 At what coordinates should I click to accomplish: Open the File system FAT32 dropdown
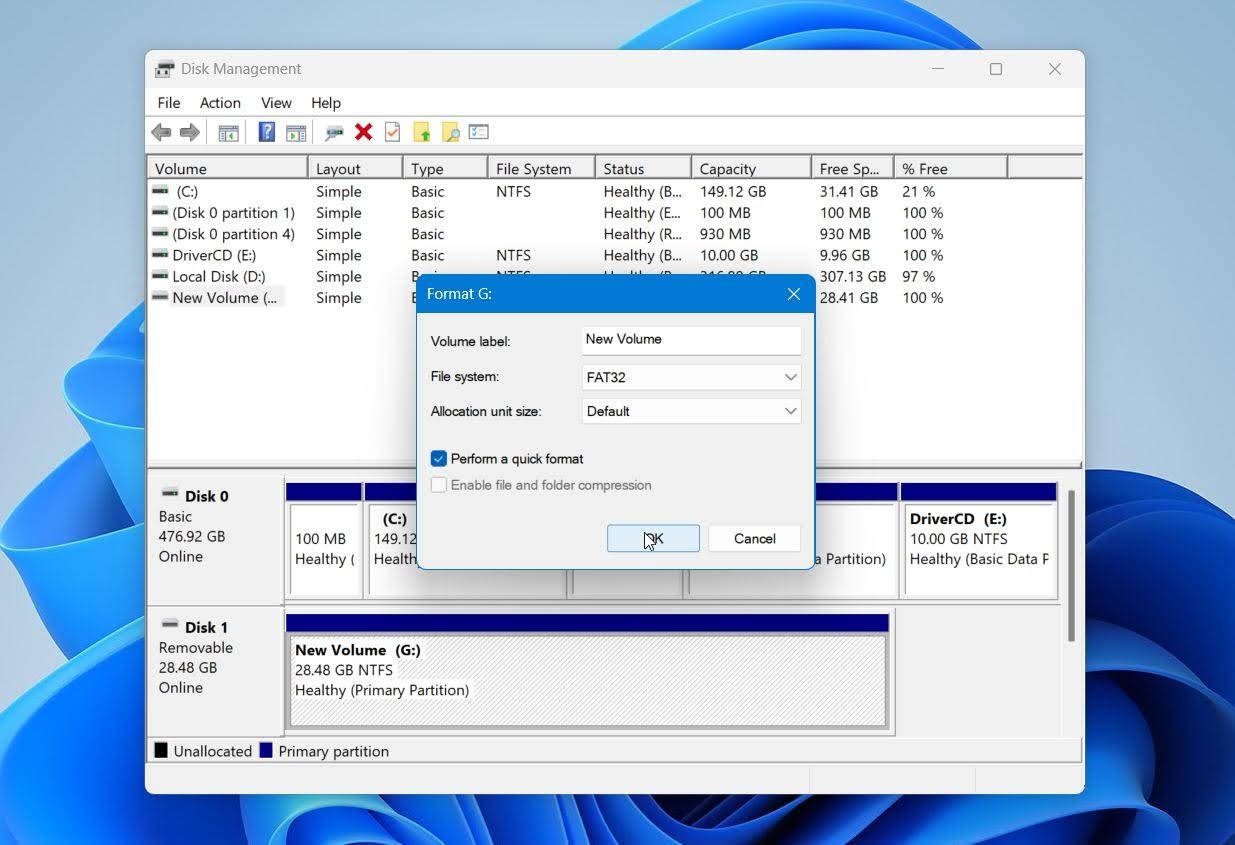point(691,377)
